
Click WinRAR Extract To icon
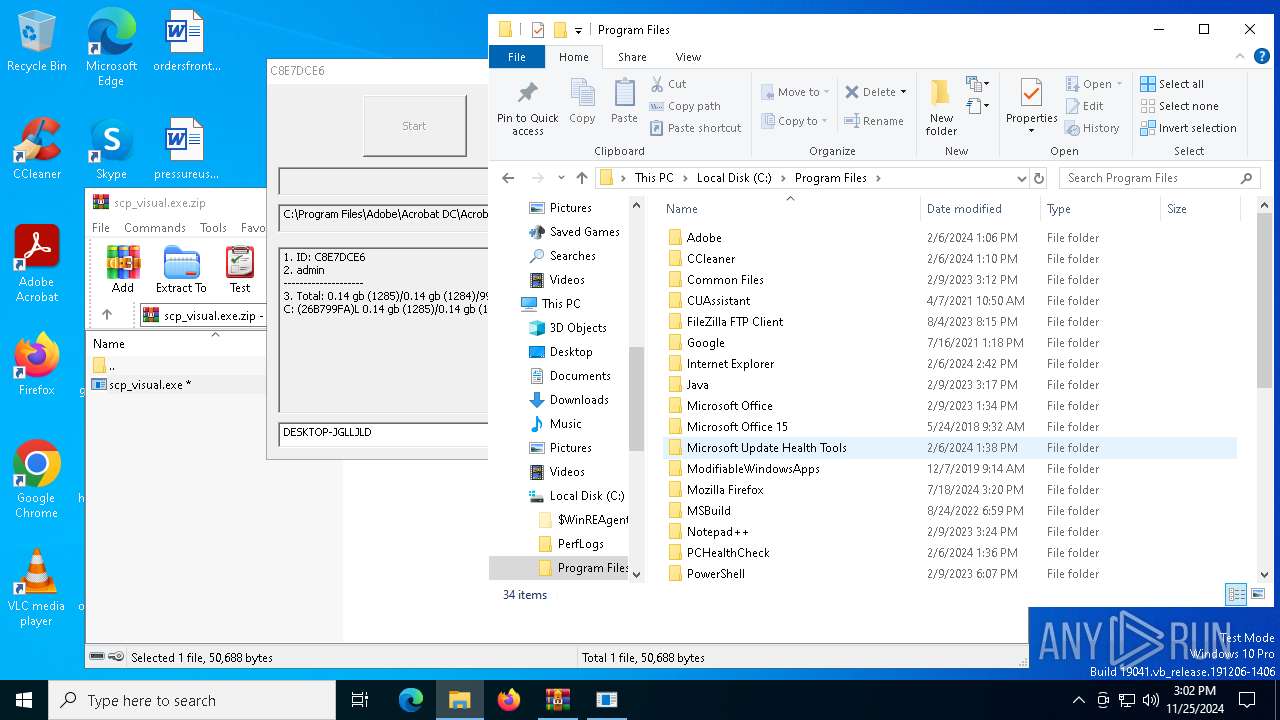[x=181, y=269]
